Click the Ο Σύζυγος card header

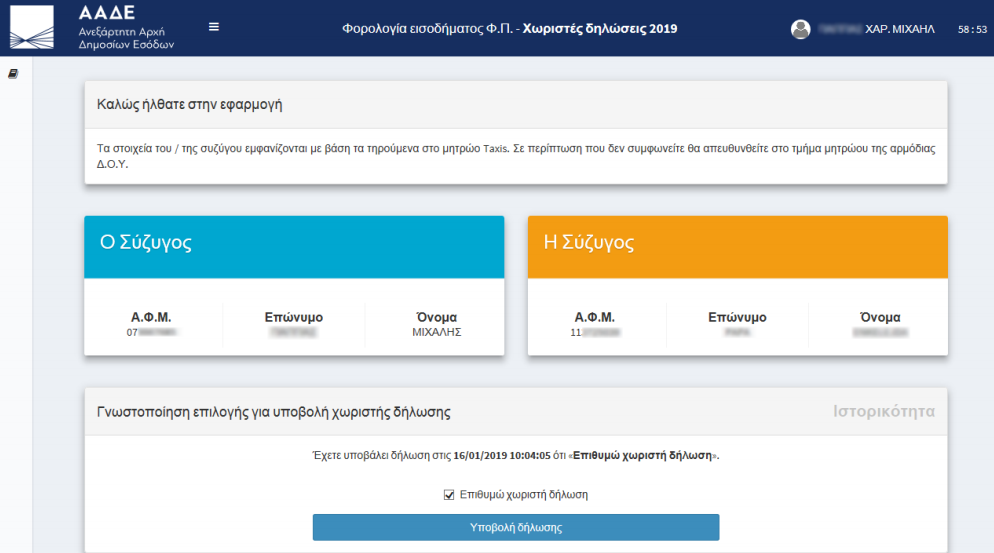click(294, 247)
